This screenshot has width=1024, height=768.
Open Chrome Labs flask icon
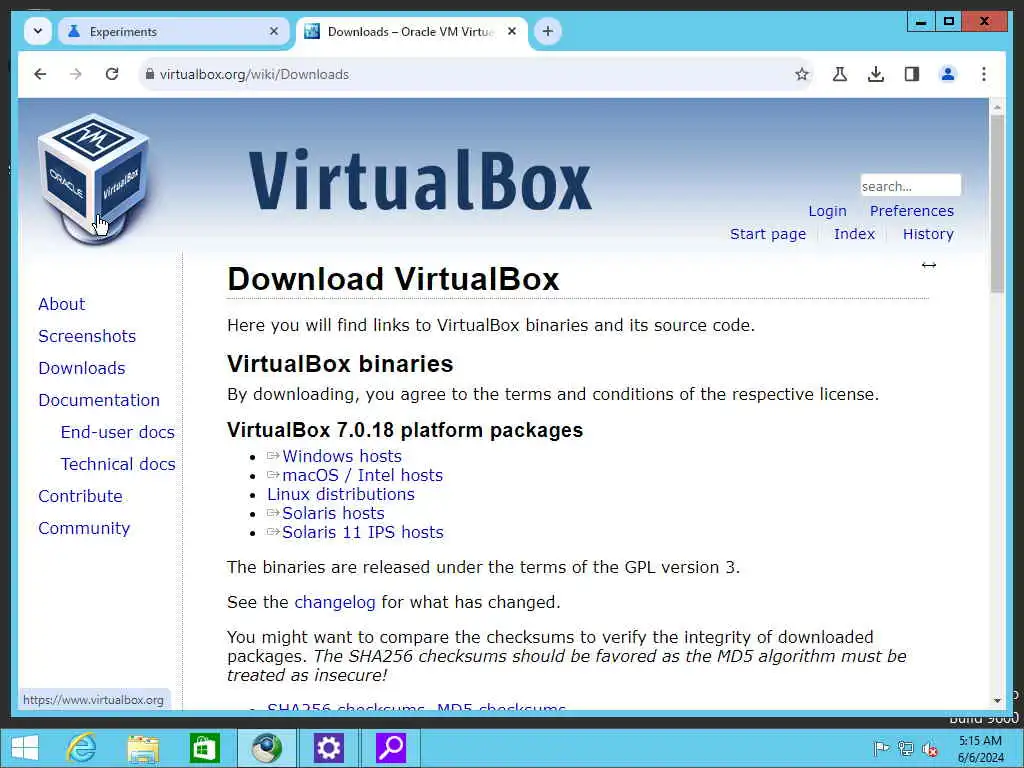tap(840, 74)
